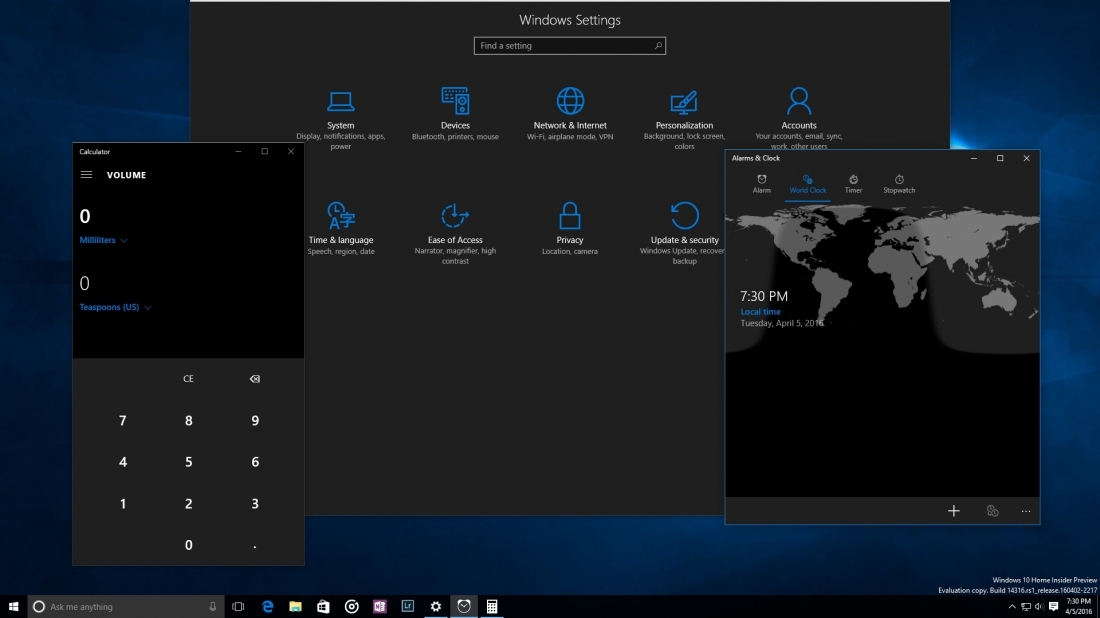Click digit 0 on Calculator keypad
The image size is (1100, 618).
(188, 545)
